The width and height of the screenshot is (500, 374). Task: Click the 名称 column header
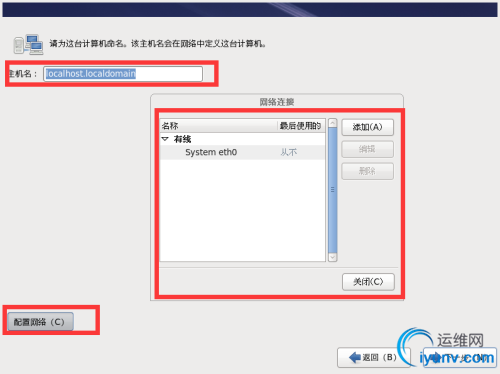click(x=218, y=126)
